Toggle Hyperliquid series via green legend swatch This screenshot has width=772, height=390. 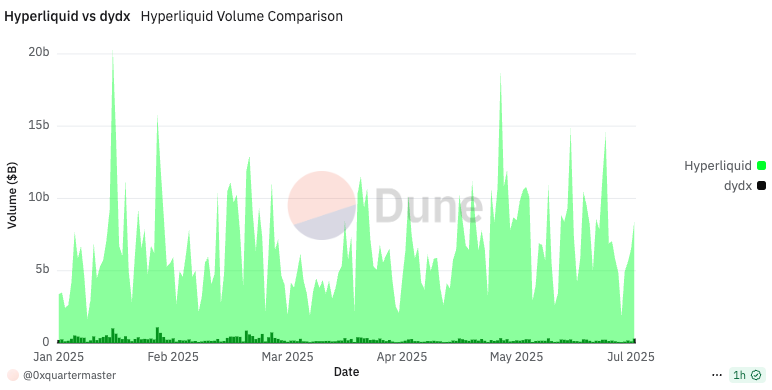click(761, 166)
